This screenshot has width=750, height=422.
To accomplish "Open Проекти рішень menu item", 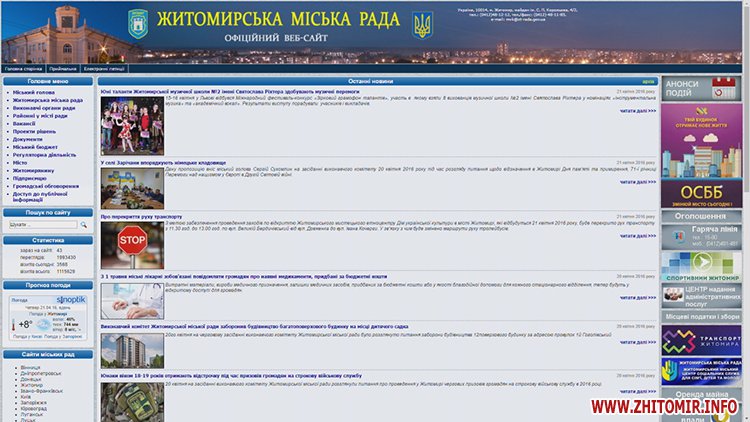I will (x=35, y=131).
